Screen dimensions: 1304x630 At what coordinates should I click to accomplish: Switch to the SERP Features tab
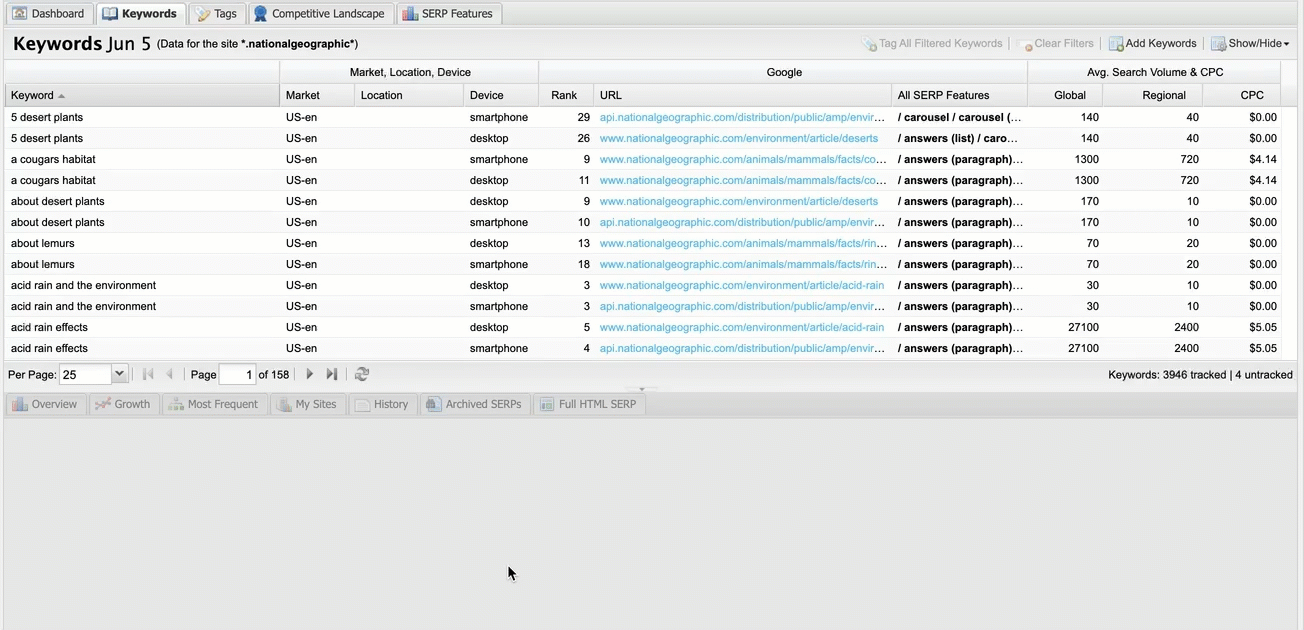tap(448, 14)
